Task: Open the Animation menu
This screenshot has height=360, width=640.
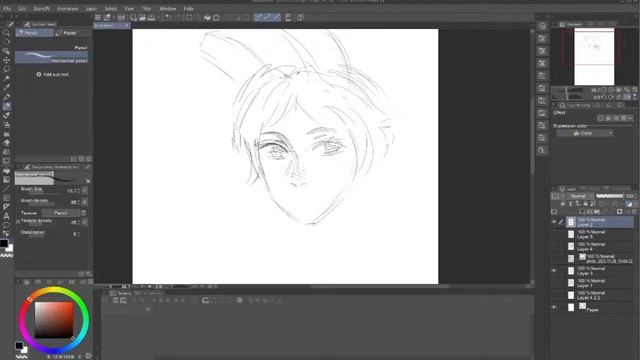Action: click(x=67, y=9)
